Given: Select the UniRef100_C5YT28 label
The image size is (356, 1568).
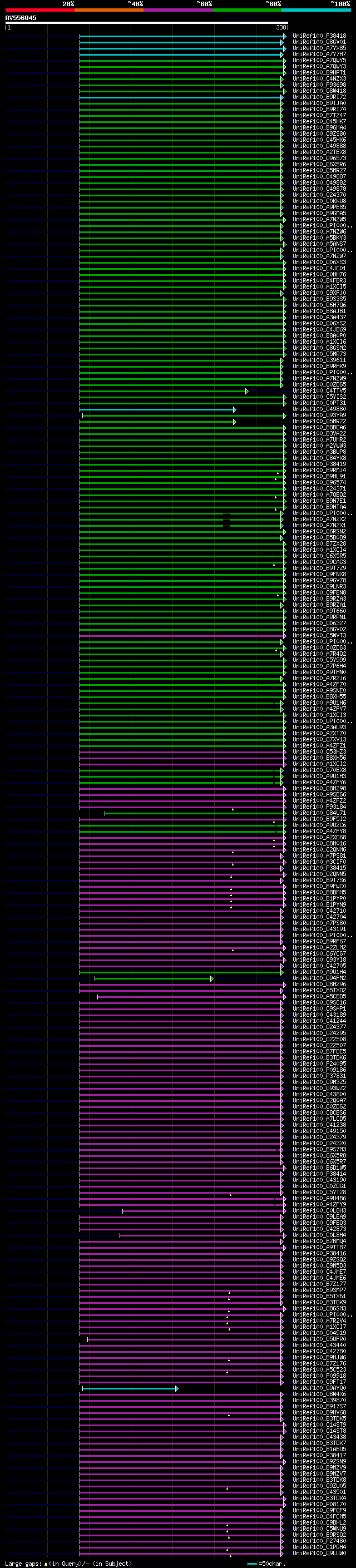Looking at the screenshot, I should 319,1193.
